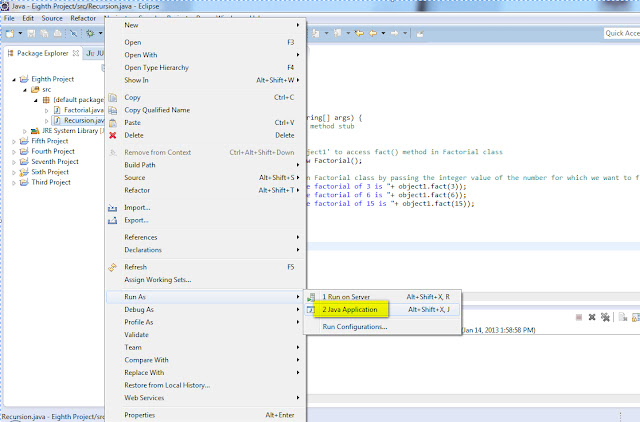
Task: Click the New wizard toolbar icon
Action: point(10,33)
